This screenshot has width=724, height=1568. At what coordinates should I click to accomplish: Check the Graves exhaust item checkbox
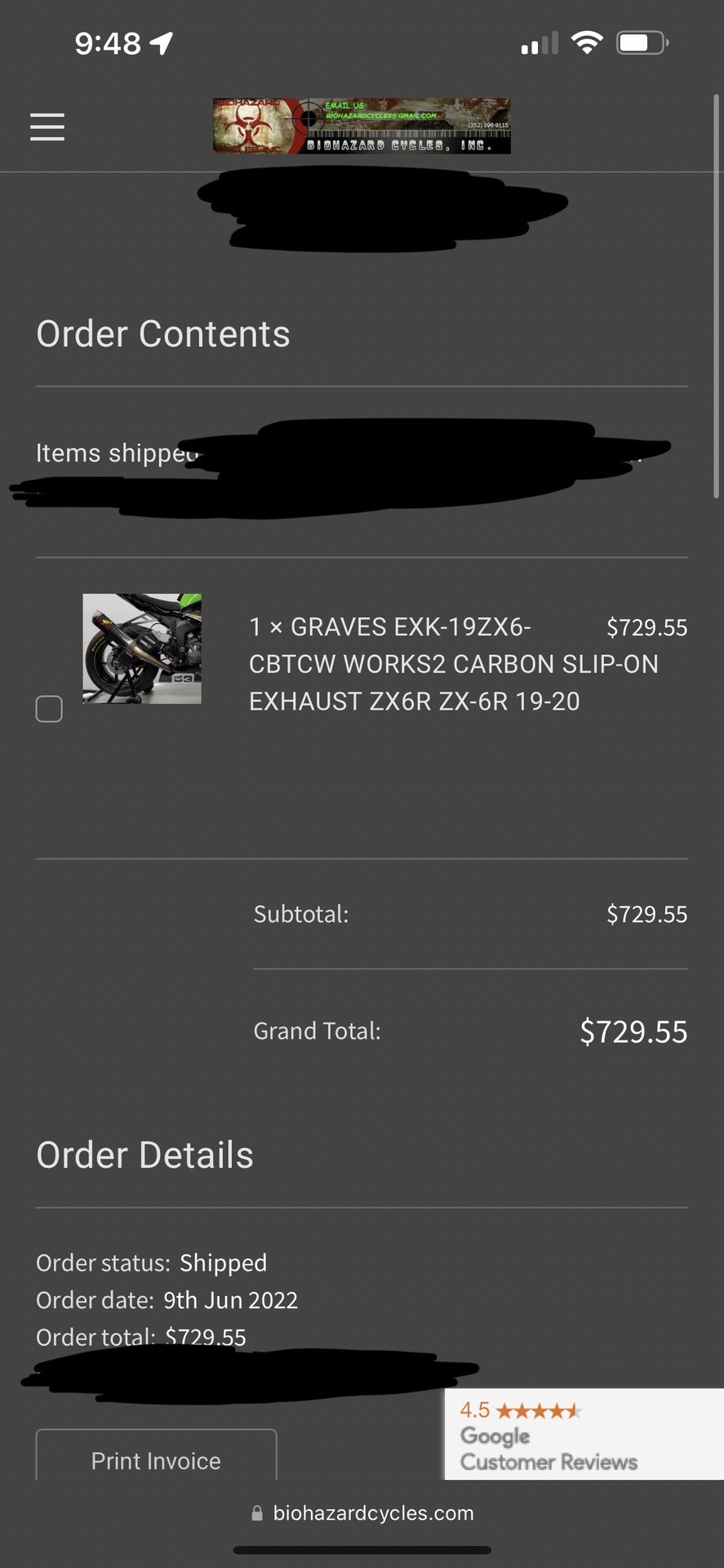49,709
